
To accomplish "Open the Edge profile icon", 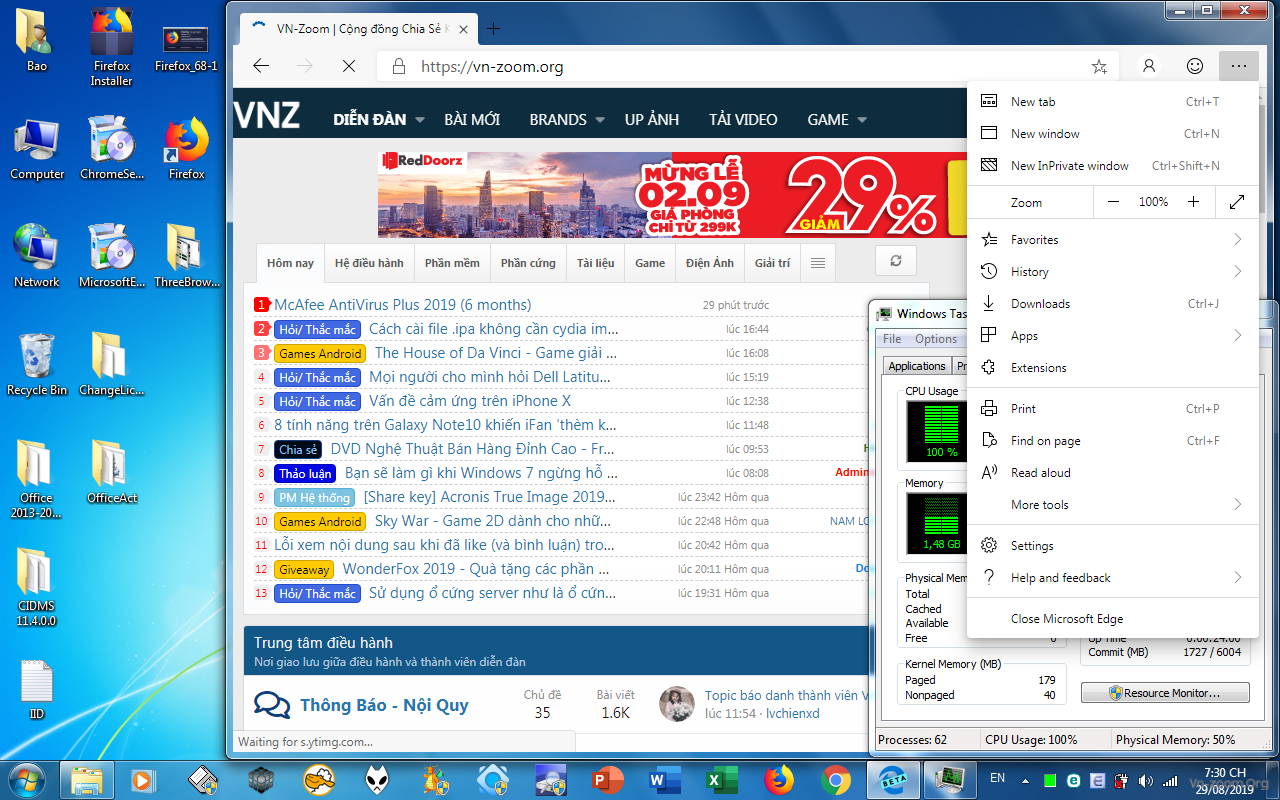I will pos(1149,66).
